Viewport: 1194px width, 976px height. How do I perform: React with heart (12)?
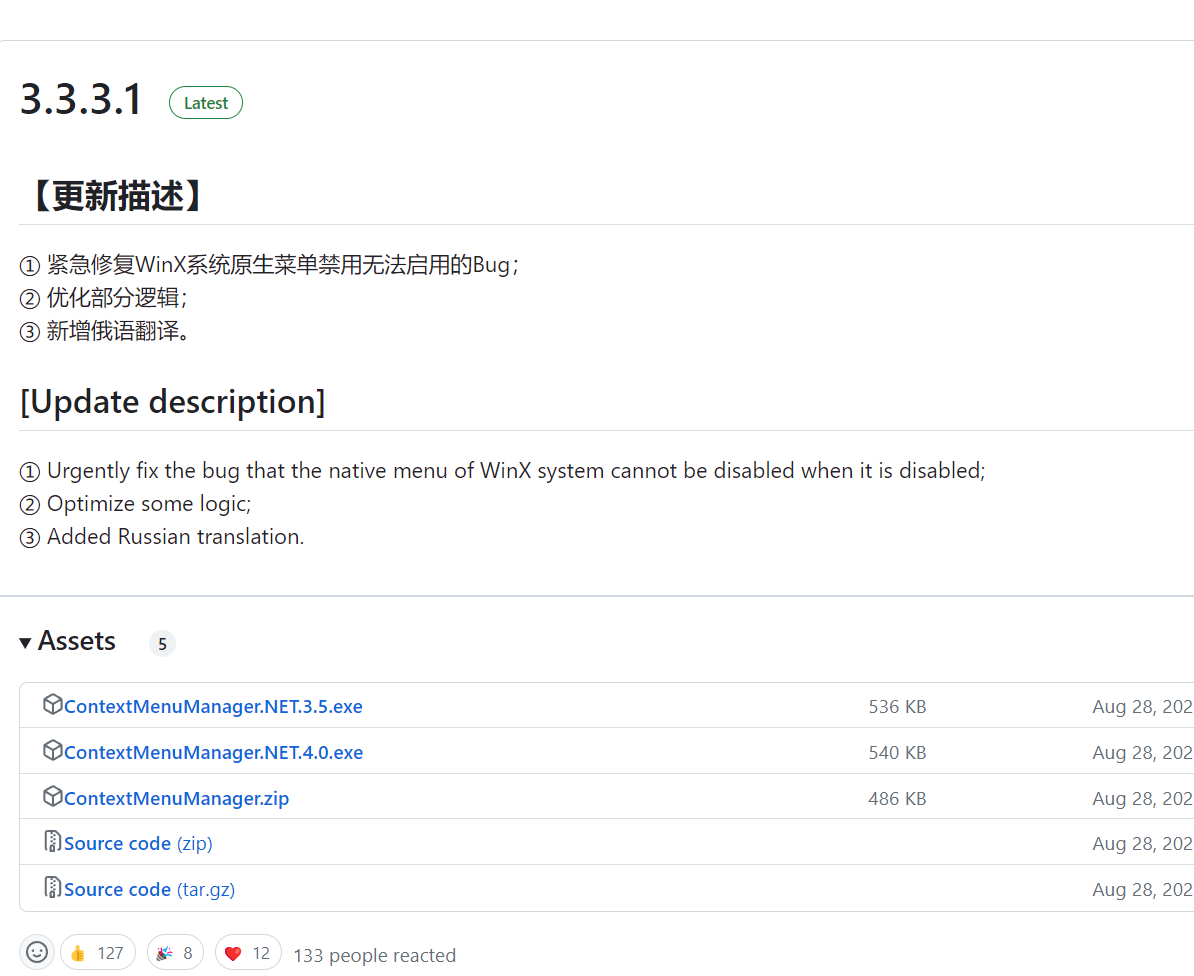[x=248, y=952]
